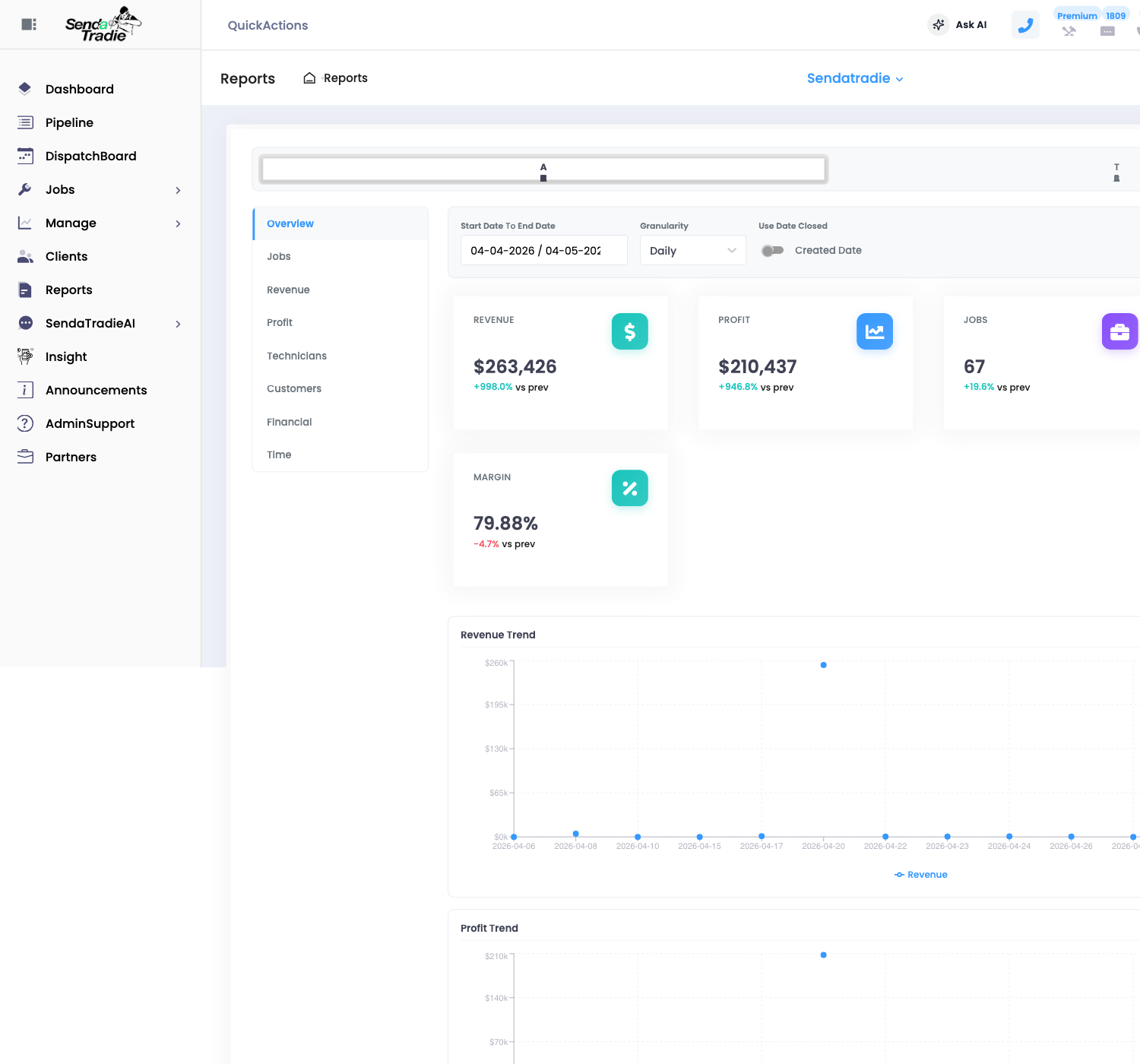Expand the Jobs submenu chevron in the sidebar
Image resolution: width=1140 pixels, height=1064 pixels.
pyautogui.click(x=178, y=190)
